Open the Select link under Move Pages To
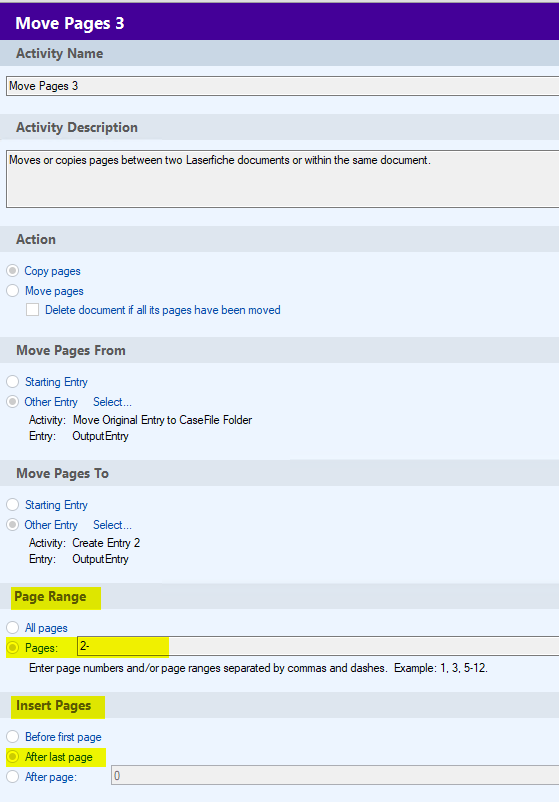Viewport: 559px width, 802px height. coord(112,525)
